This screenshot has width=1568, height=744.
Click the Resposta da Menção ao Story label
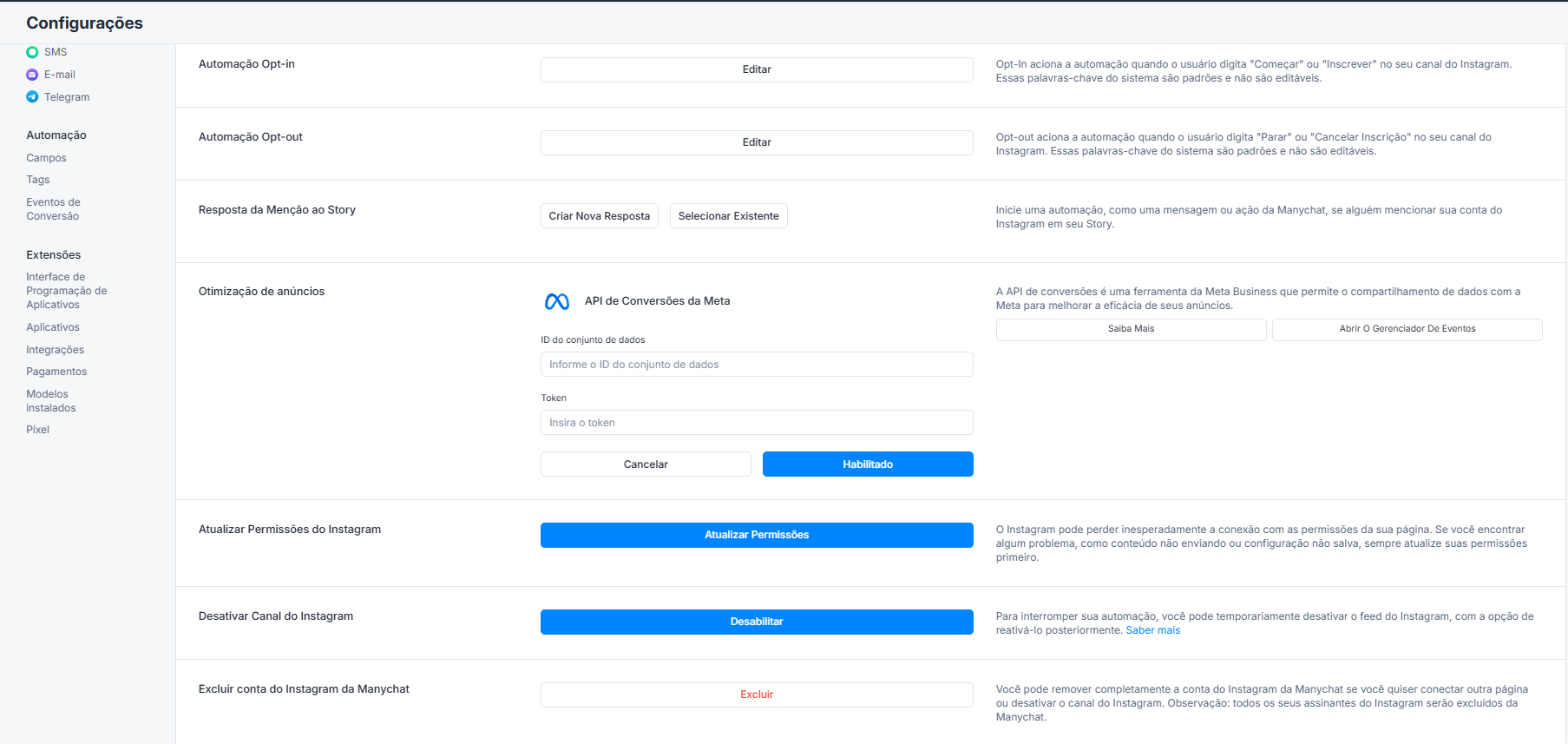click(278, 210)
